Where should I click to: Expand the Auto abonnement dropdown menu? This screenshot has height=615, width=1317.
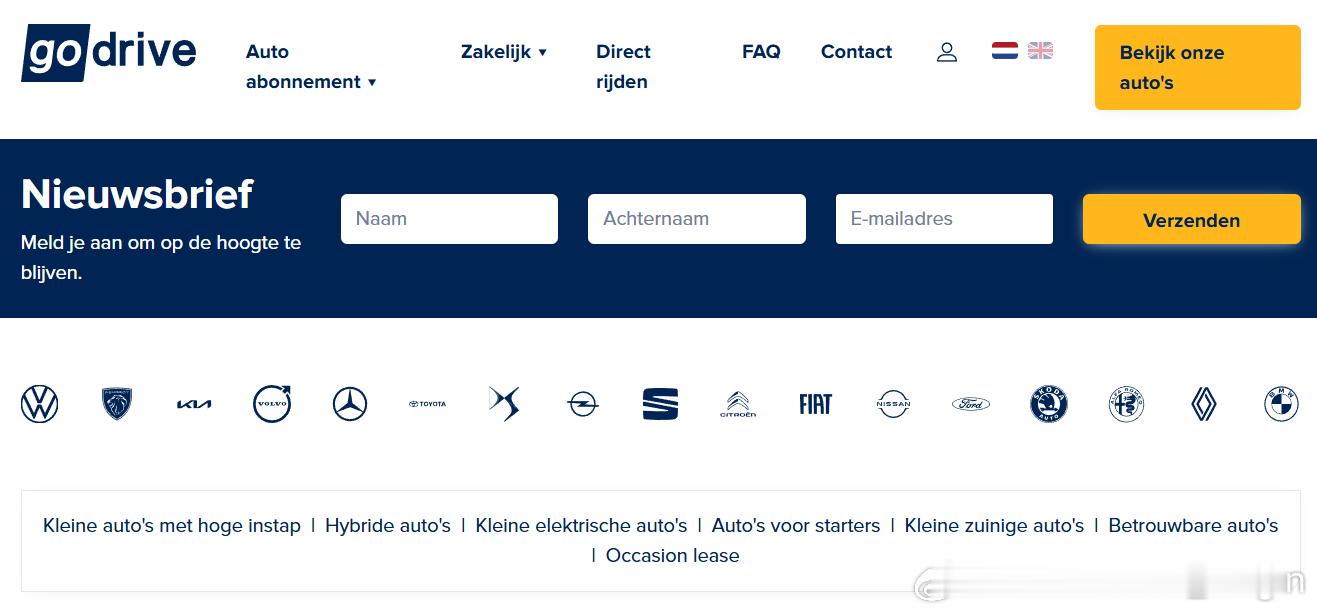click(311, 67)
